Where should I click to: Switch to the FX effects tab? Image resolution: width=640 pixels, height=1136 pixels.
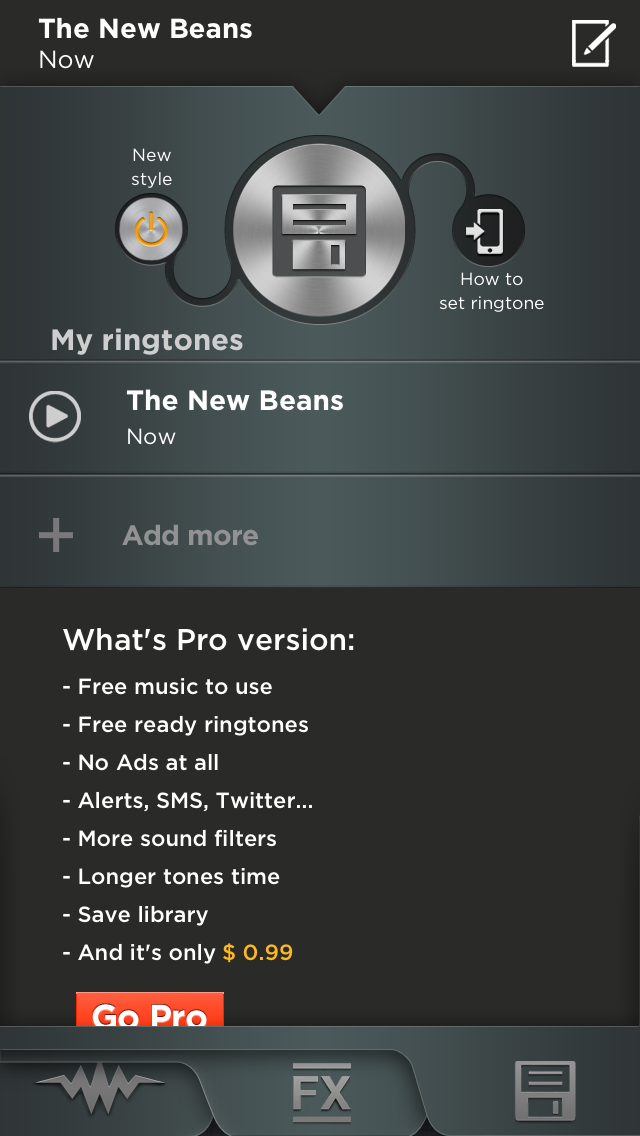pyautogui.click(x=322, y=1092)
